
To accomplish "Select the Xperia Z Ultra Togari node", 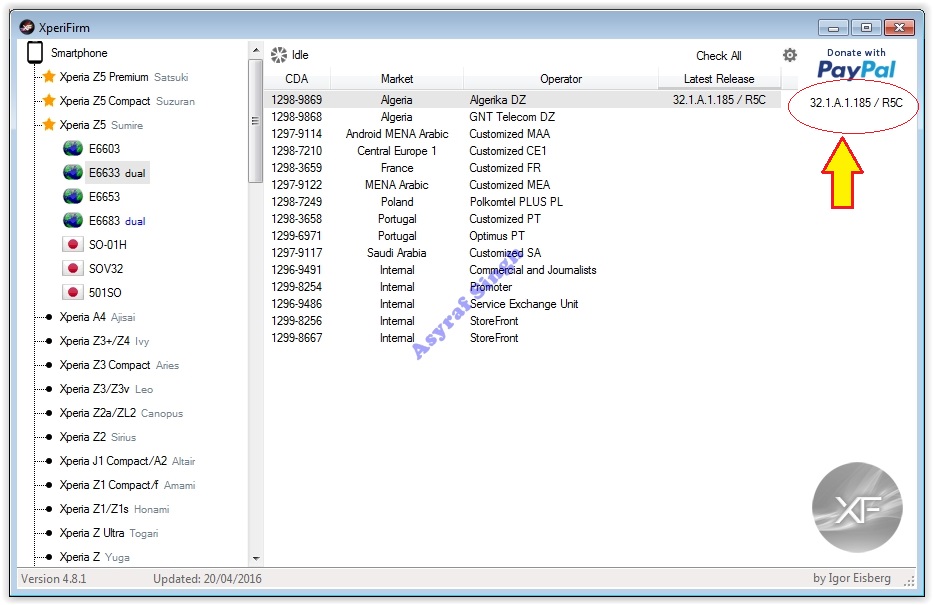I will [x=109, y=532].
